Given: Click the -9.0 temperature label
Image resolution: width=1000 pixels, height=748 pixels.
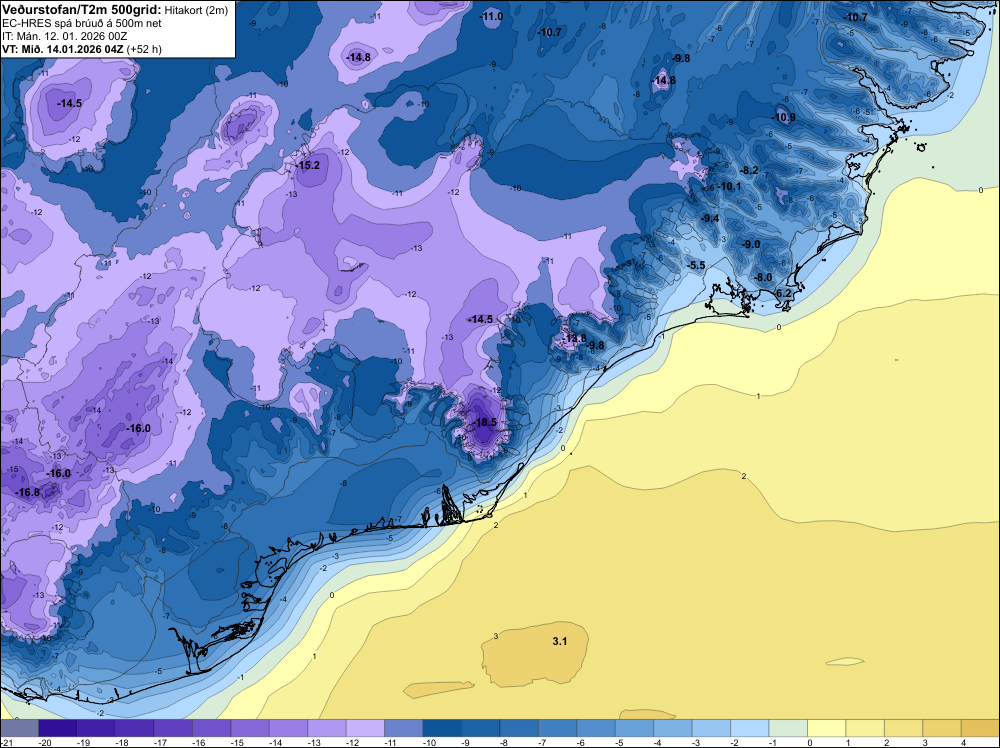Looking at the screenshot, I should (x=751, y=244).
